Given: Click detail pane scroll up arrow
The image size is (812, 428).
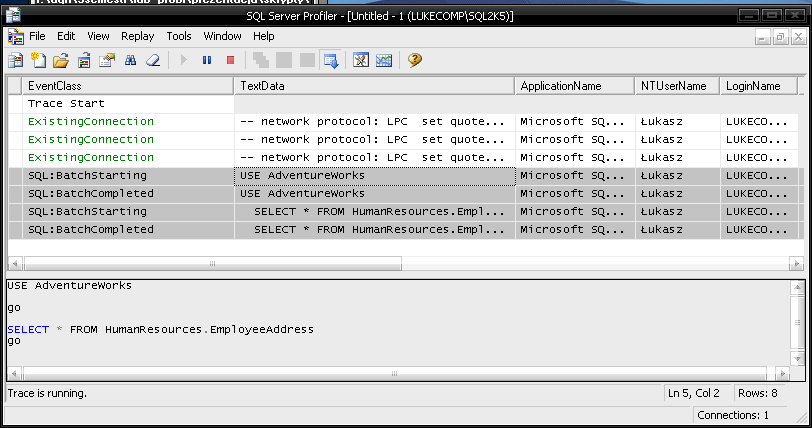Looking at the screenshot, I should [x=798, y=288].
